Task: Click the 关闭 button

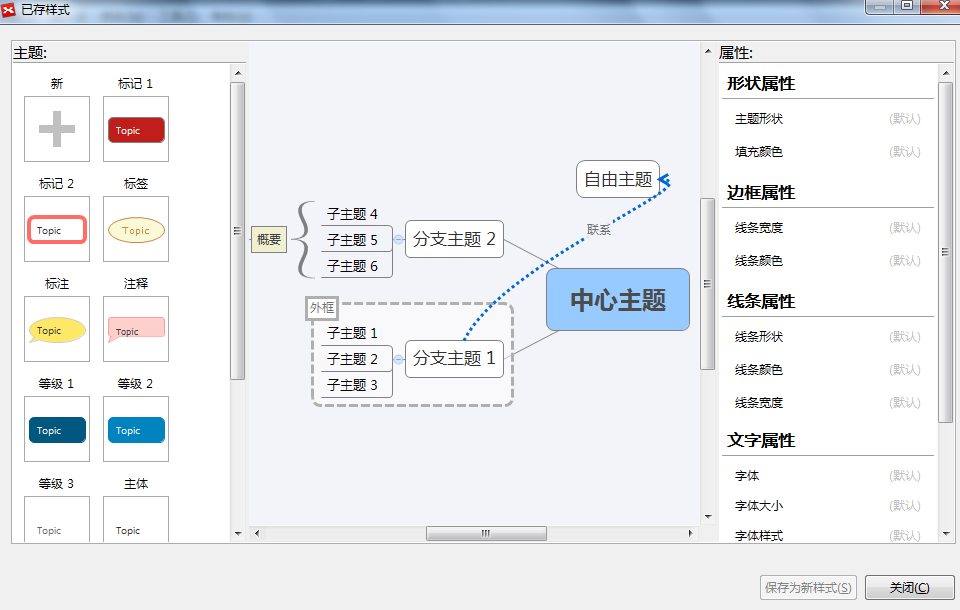Action: [x=909, y=588]
